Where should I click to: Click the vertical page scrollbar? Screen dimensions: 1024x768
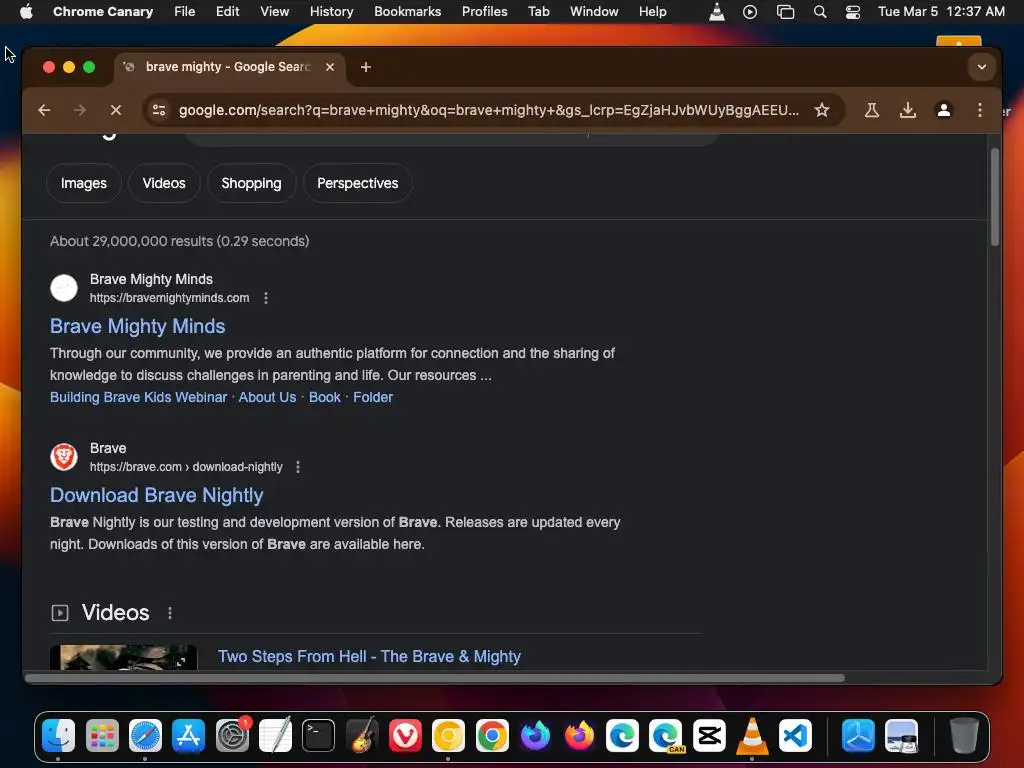(x=995, y=197)
